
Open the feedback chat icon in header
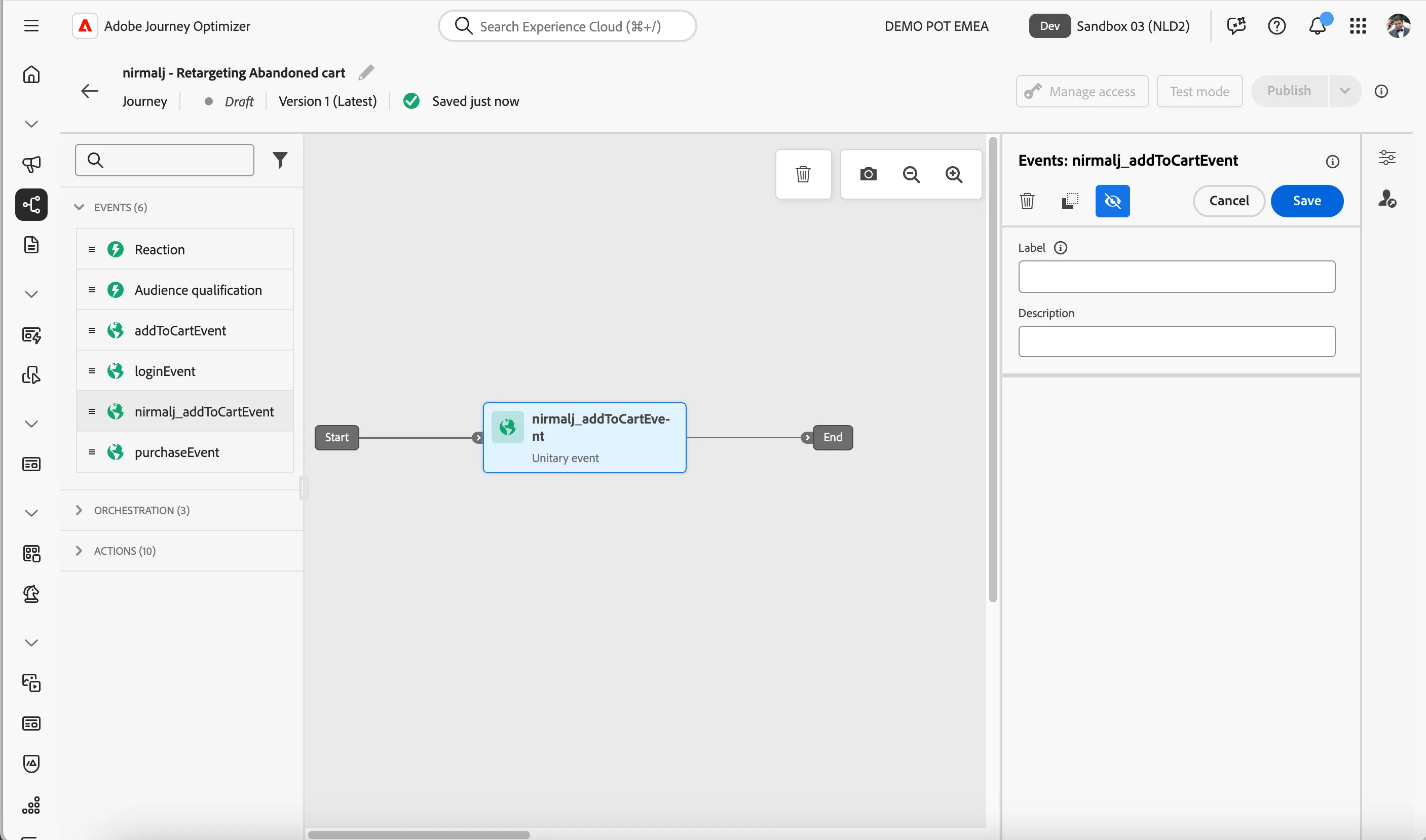click(x=1236, y=26)
